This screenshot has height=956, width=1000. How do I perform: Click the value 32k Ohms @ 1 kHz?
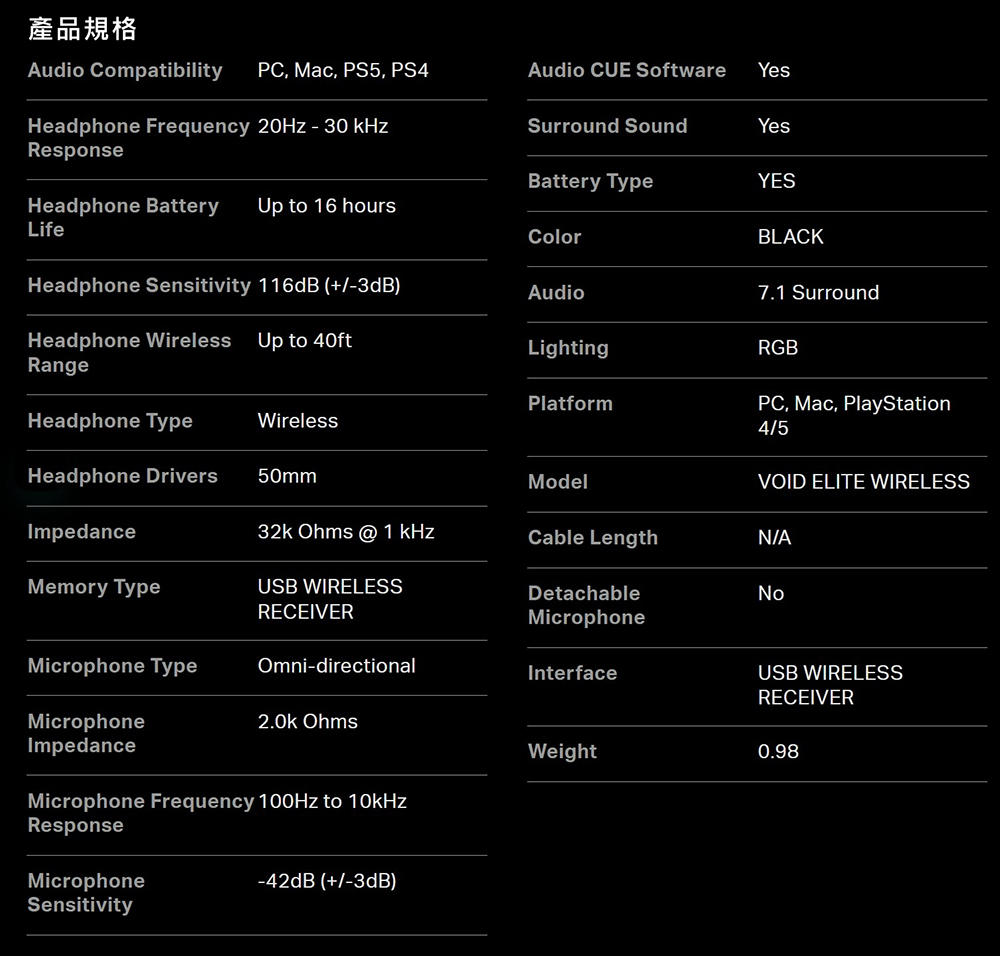click(346, 532)
